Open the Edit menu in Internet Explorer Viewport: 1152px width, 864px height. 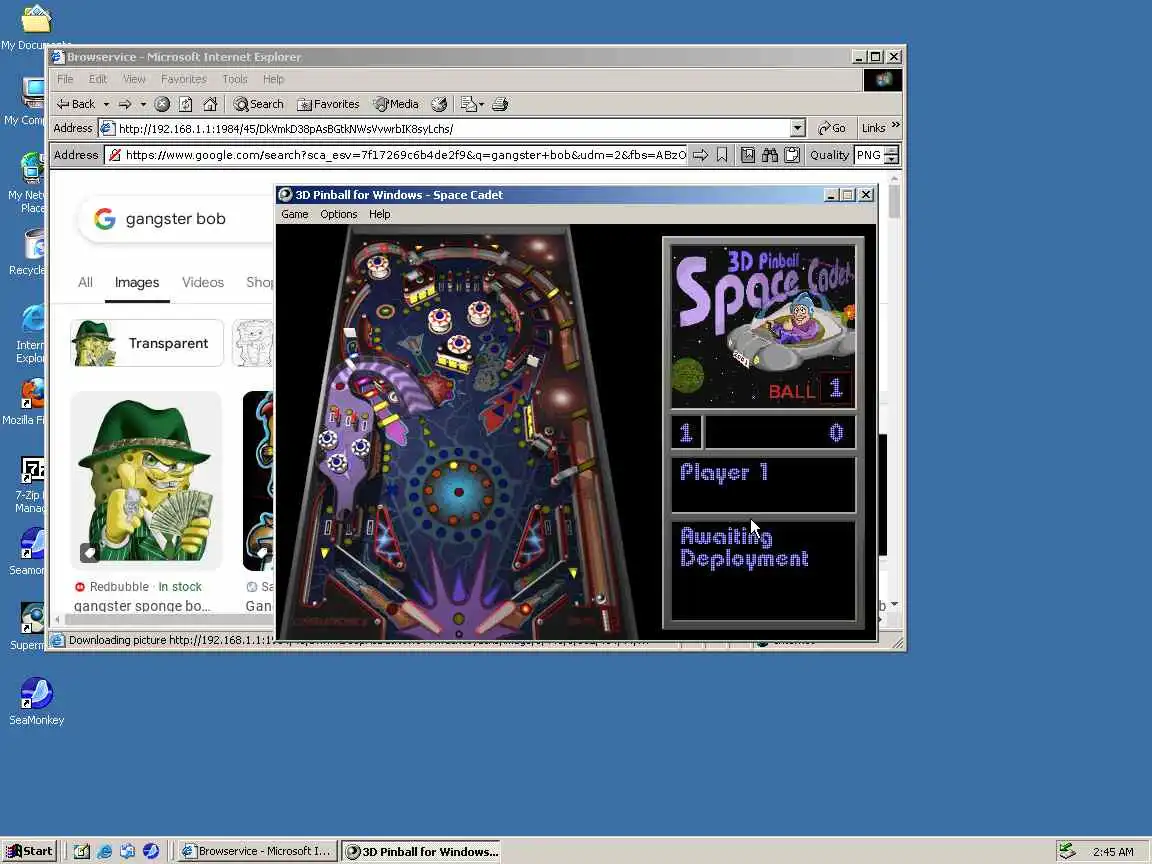98,79
